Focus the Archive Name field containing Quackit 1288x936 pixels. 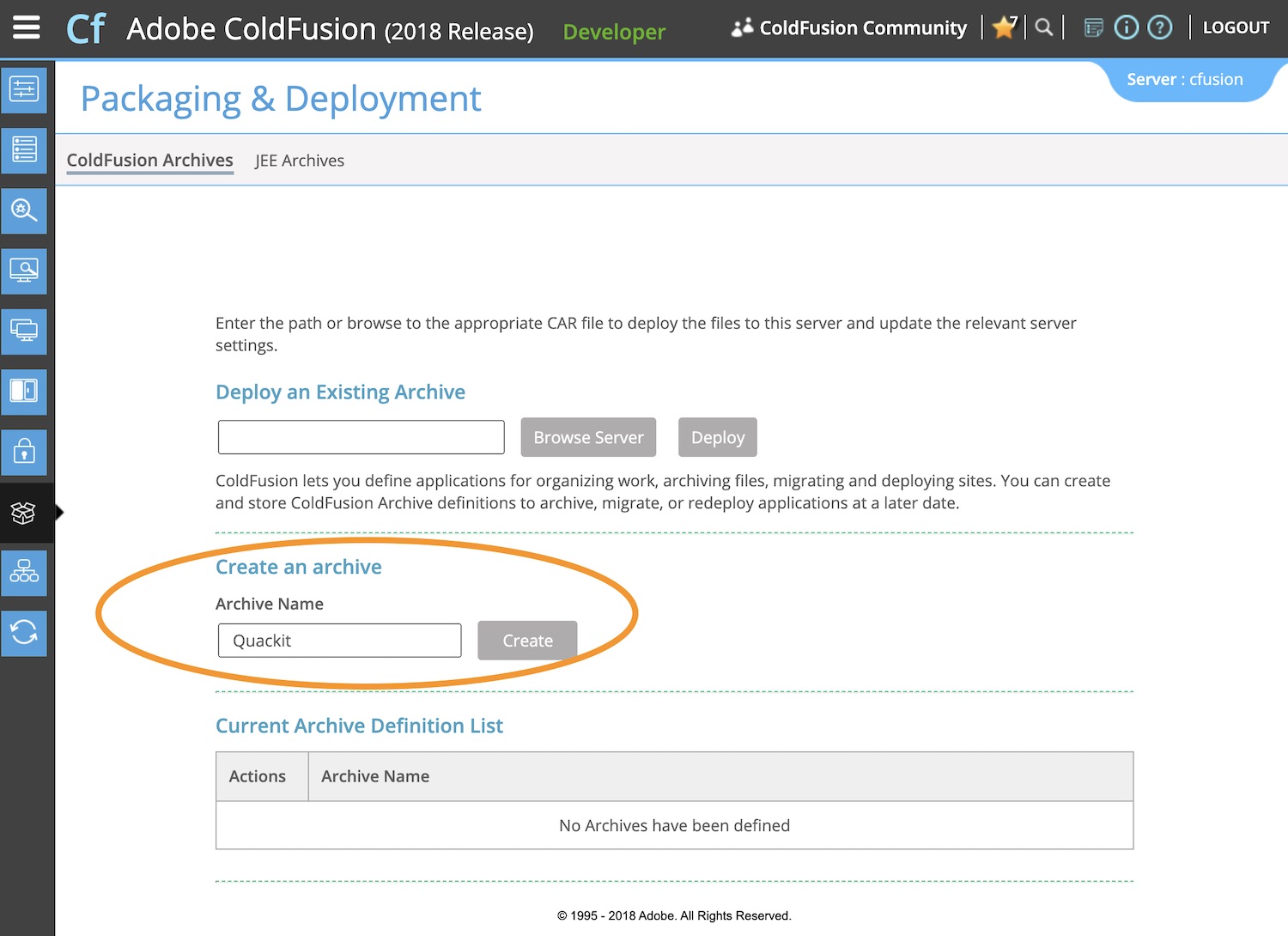click(x=340, y=641)
